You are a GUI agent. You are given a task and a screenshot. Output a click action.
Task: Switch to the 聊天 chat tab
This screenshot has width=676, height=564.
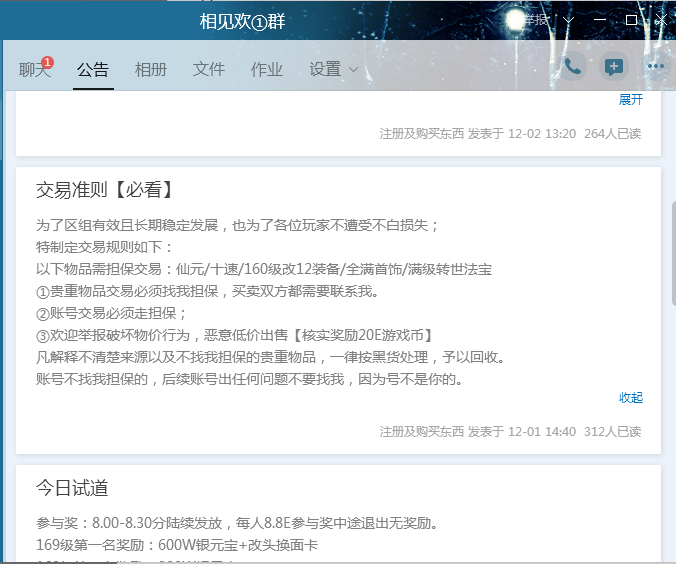[x=34, y=69]
